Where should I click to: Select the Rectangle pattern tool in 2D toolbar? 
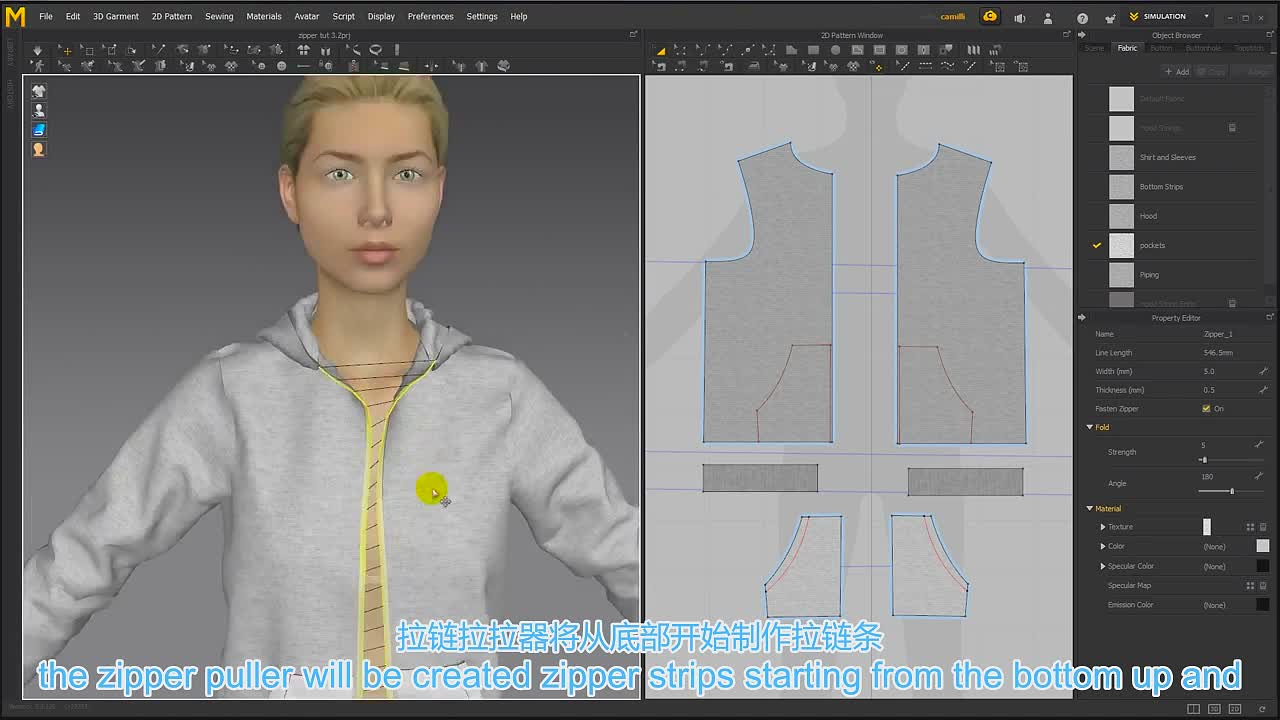(x=814, y=50)
